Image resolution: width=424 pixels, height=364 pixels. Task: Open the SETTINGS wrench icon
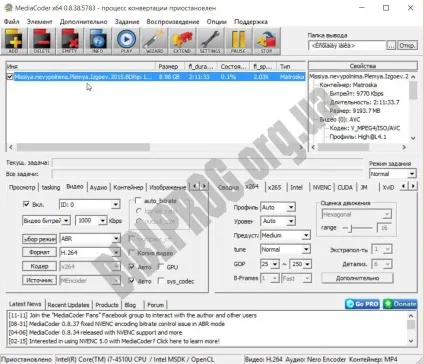point(210,41)
